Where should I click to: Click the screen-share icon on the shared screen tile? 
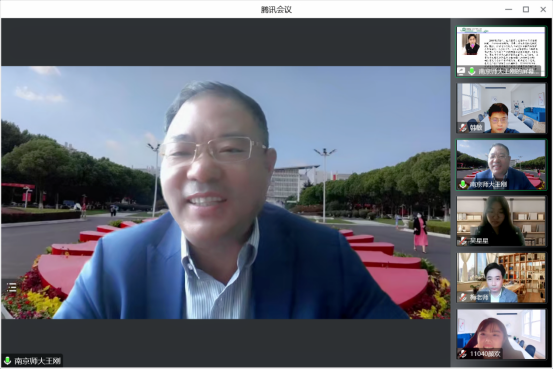coord(461,71)
